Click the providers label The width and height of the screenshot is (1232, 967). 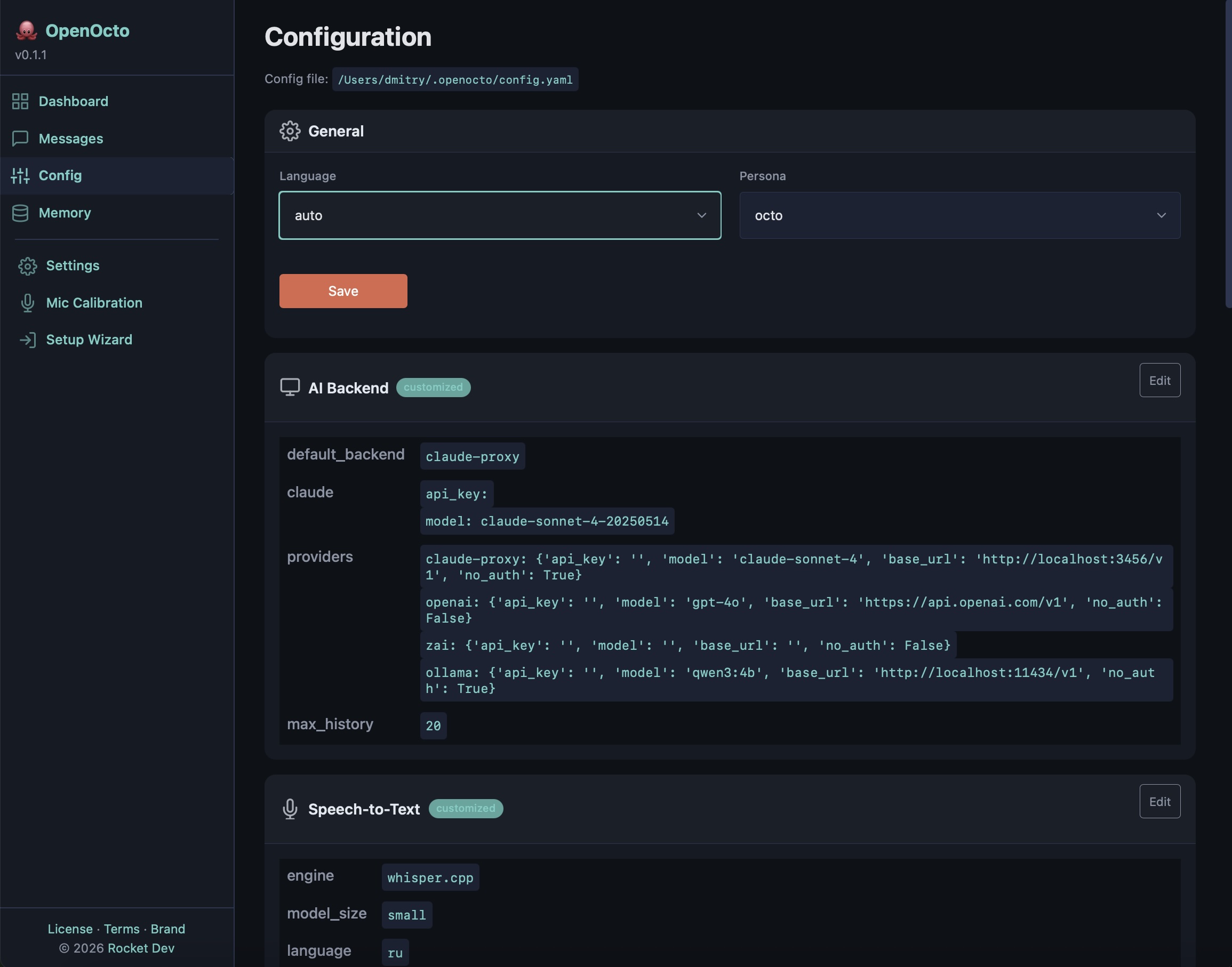coord(320,557)
